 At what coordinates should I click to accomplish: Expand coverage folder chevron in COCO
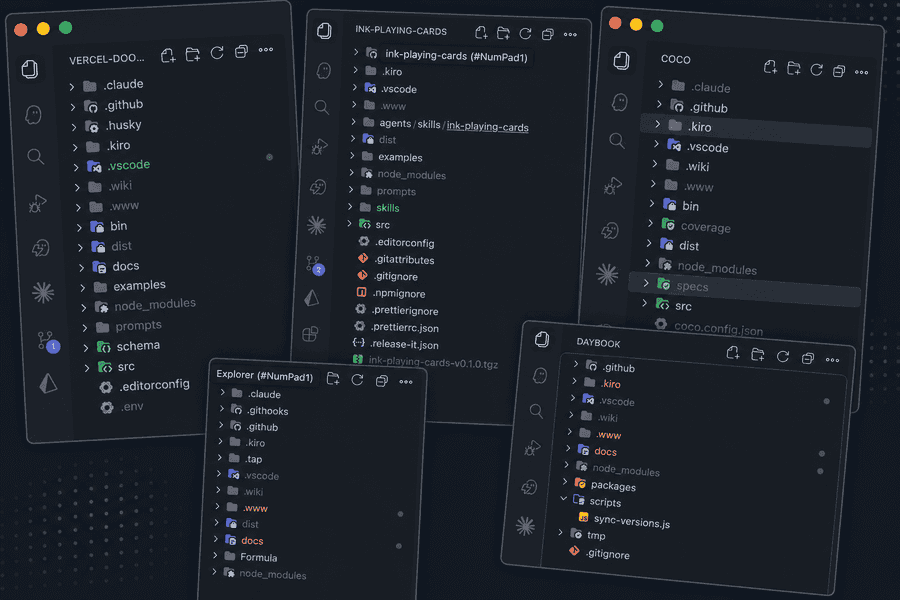coord(650,223)
